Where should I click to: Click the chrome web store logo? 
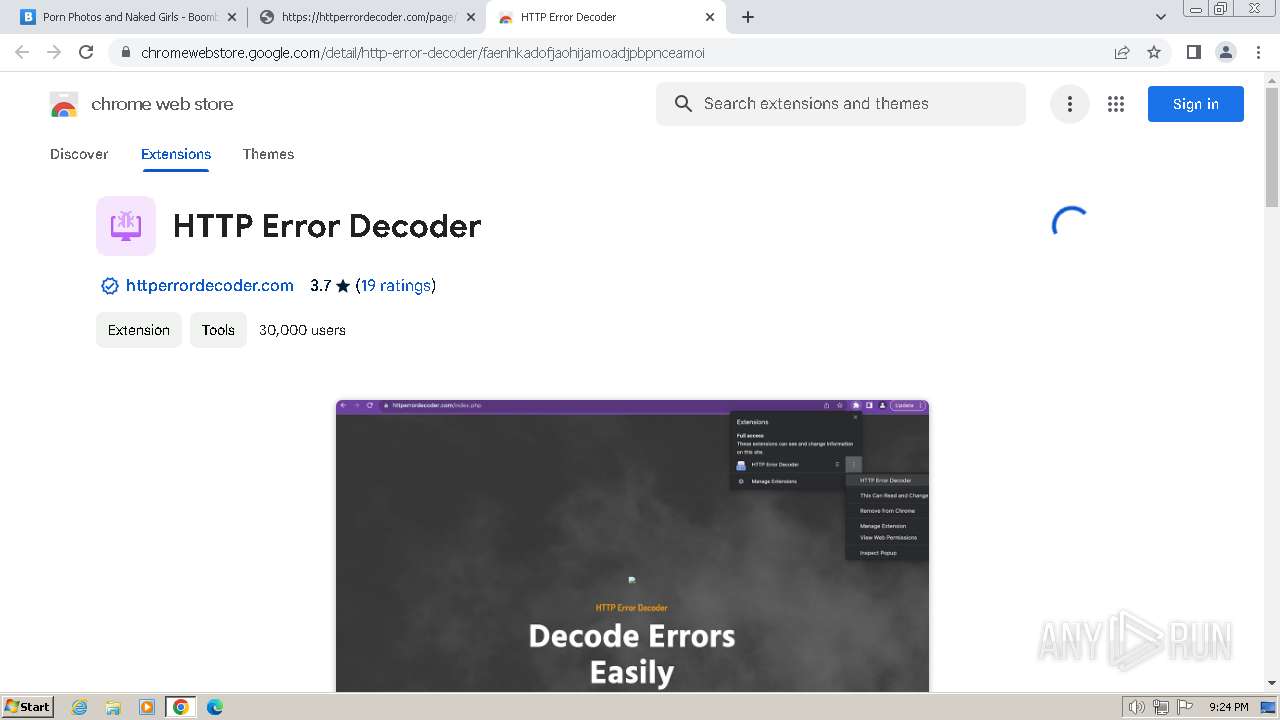[x=141, y=104]
